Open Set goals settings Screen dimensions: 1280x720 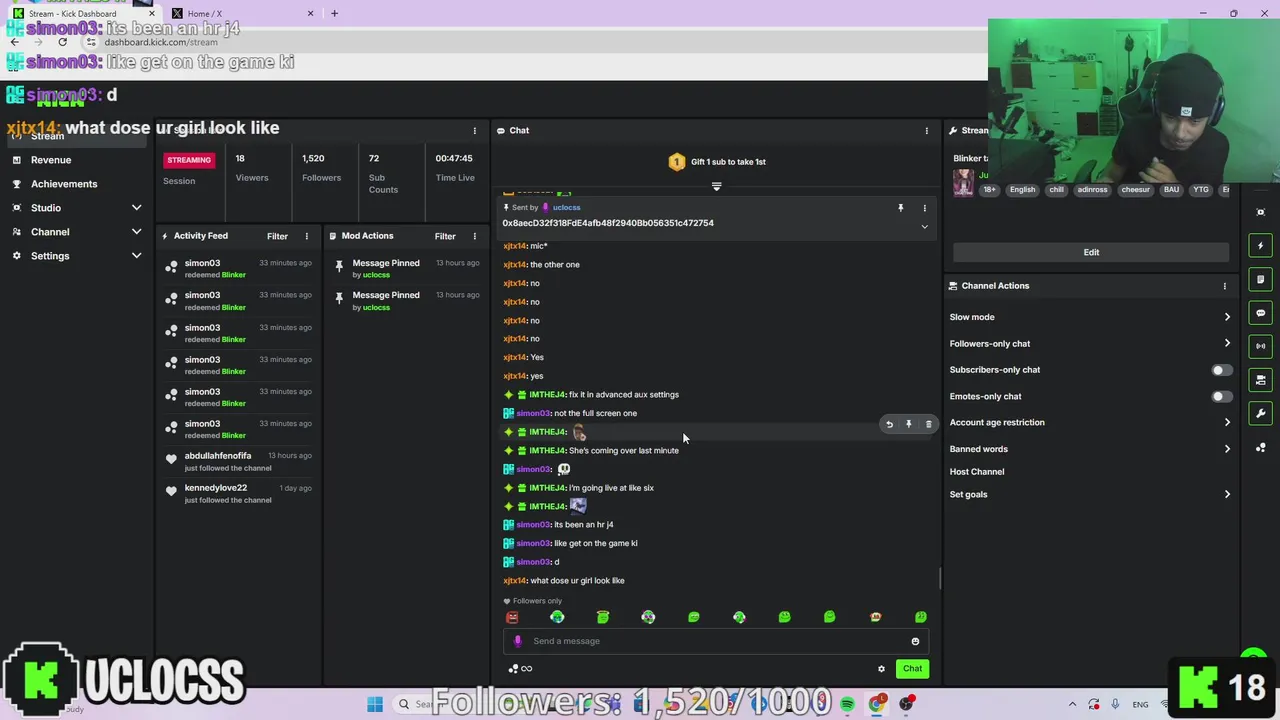(x=1091, y=495)
